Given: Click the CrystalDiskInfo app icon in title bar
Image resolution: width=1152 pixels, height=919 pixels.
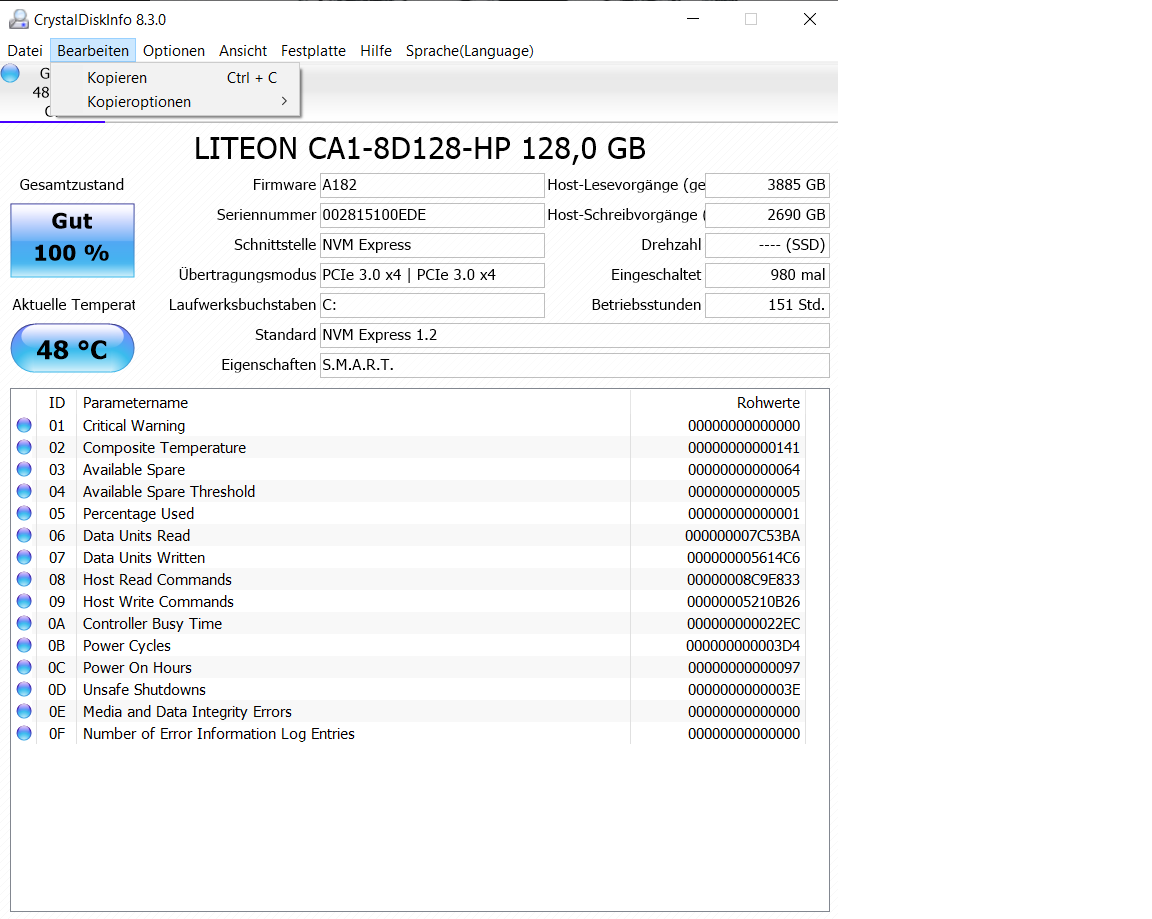Looking at the screenshot, I should [18, 19].
